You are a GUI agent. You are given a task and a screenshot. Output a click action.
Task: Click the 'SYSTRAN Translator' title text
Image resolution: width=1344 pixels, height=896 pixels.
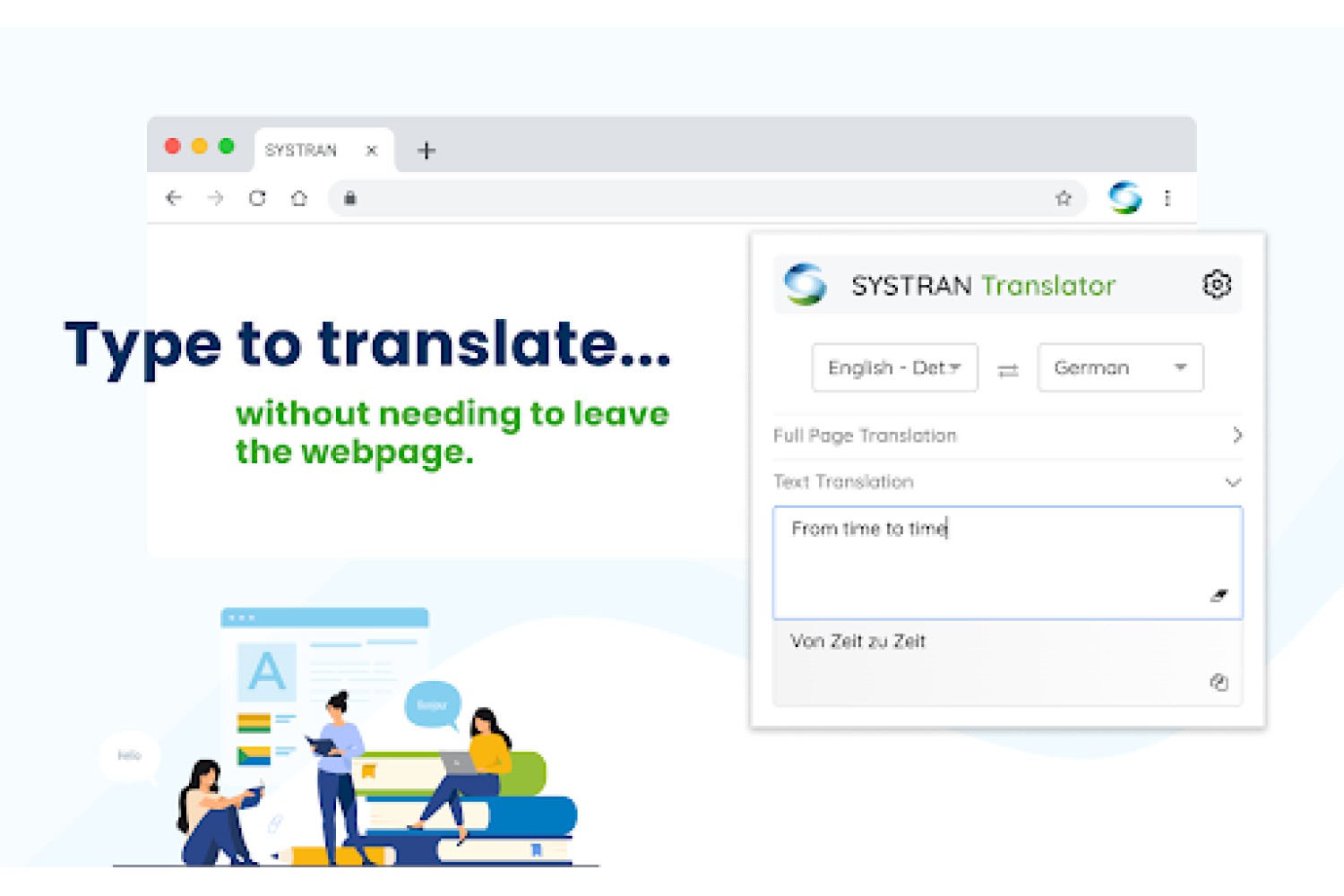(x=983, y=286)
